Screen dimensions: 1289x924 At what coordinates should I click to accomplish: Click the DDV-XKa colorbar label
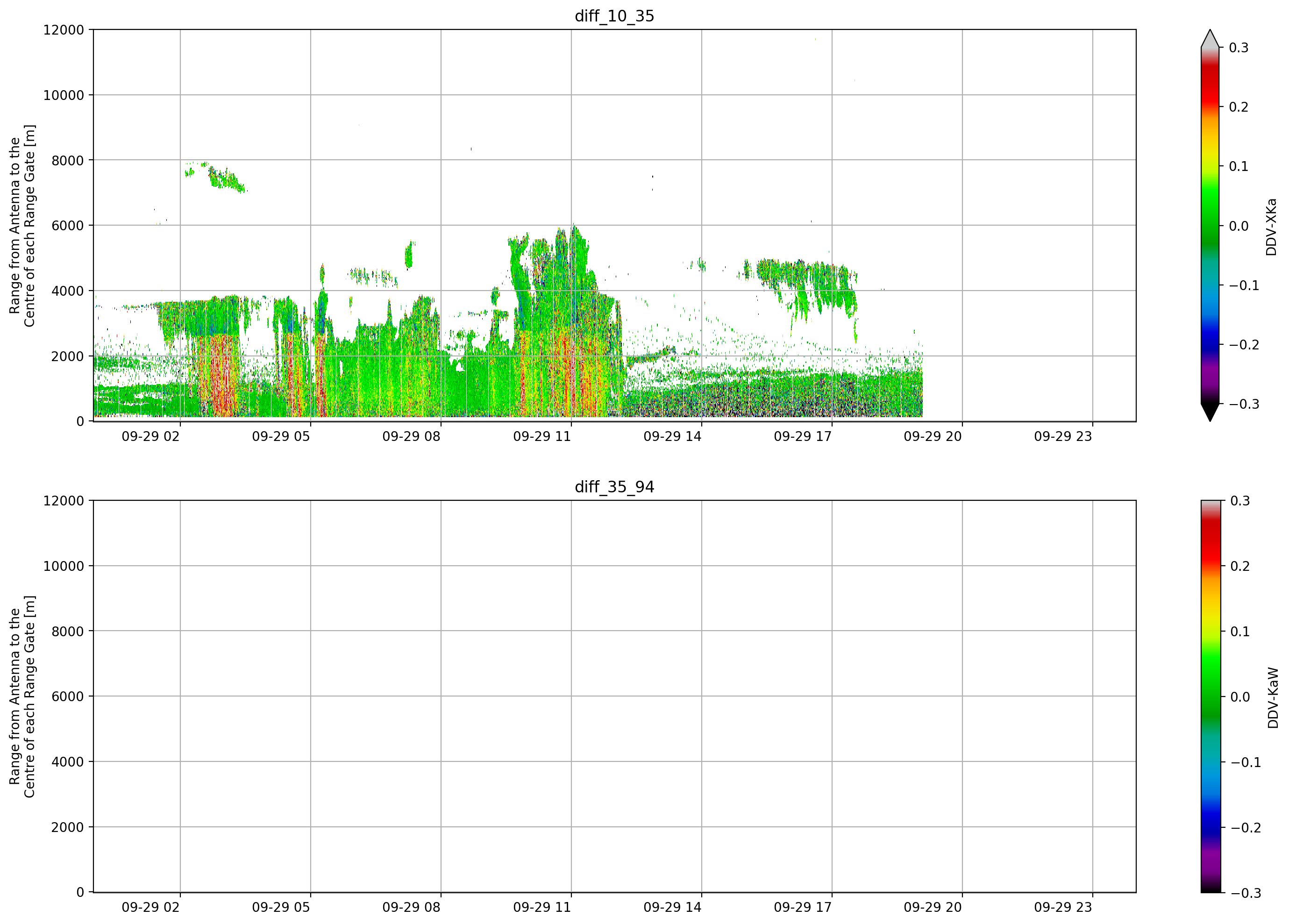point(1272,227)
